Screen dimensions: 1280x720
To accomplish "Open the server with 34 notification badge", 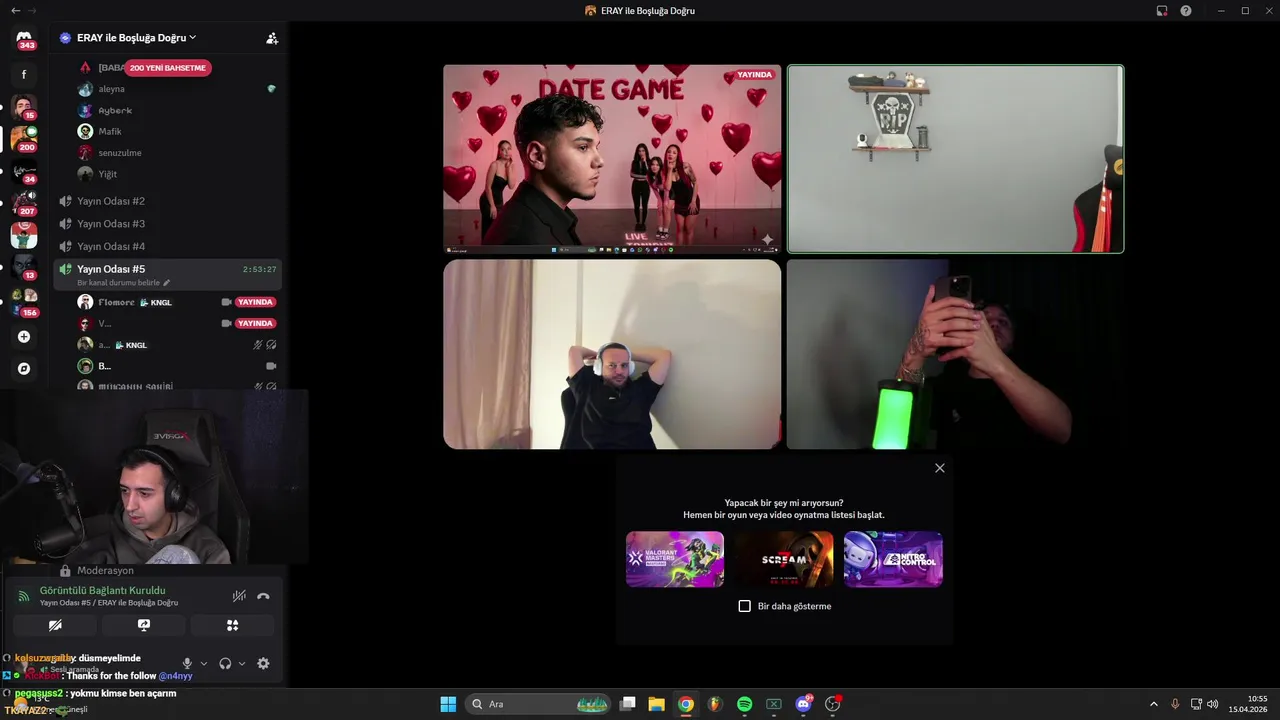I will click(x=24, y=171).
